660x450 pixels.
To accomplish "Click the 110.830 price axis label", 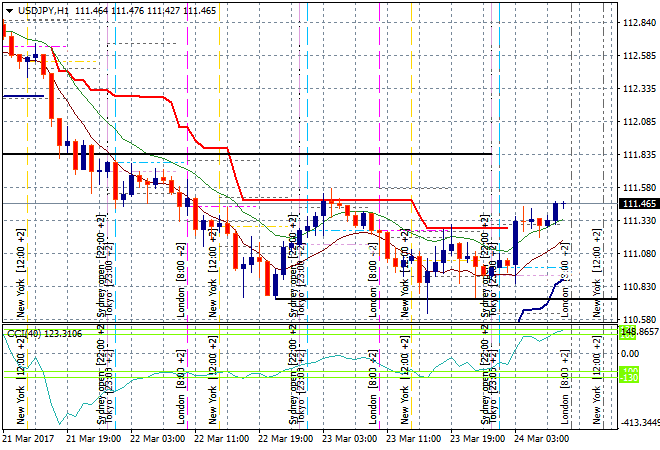I will [639, 287].
